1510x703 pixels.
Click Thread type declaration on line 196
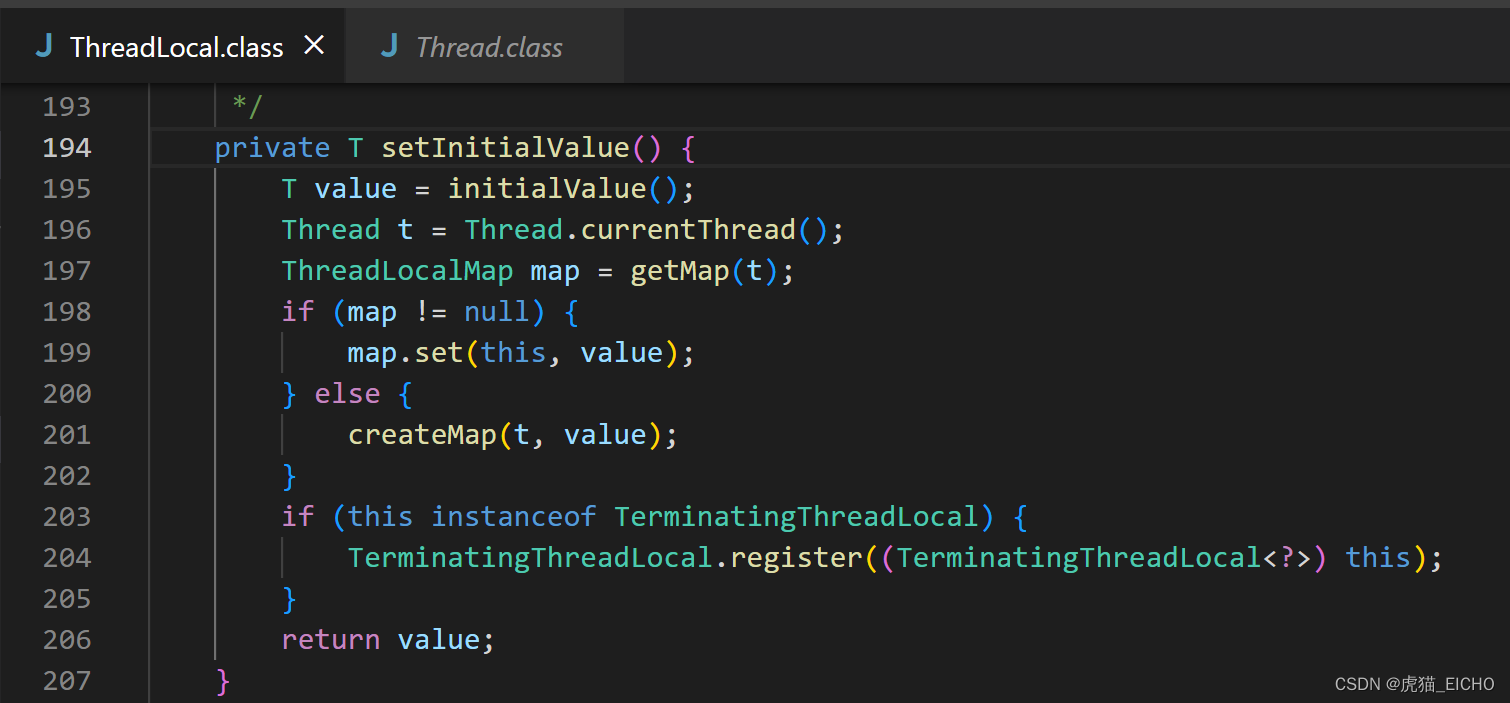coord(331,230)
